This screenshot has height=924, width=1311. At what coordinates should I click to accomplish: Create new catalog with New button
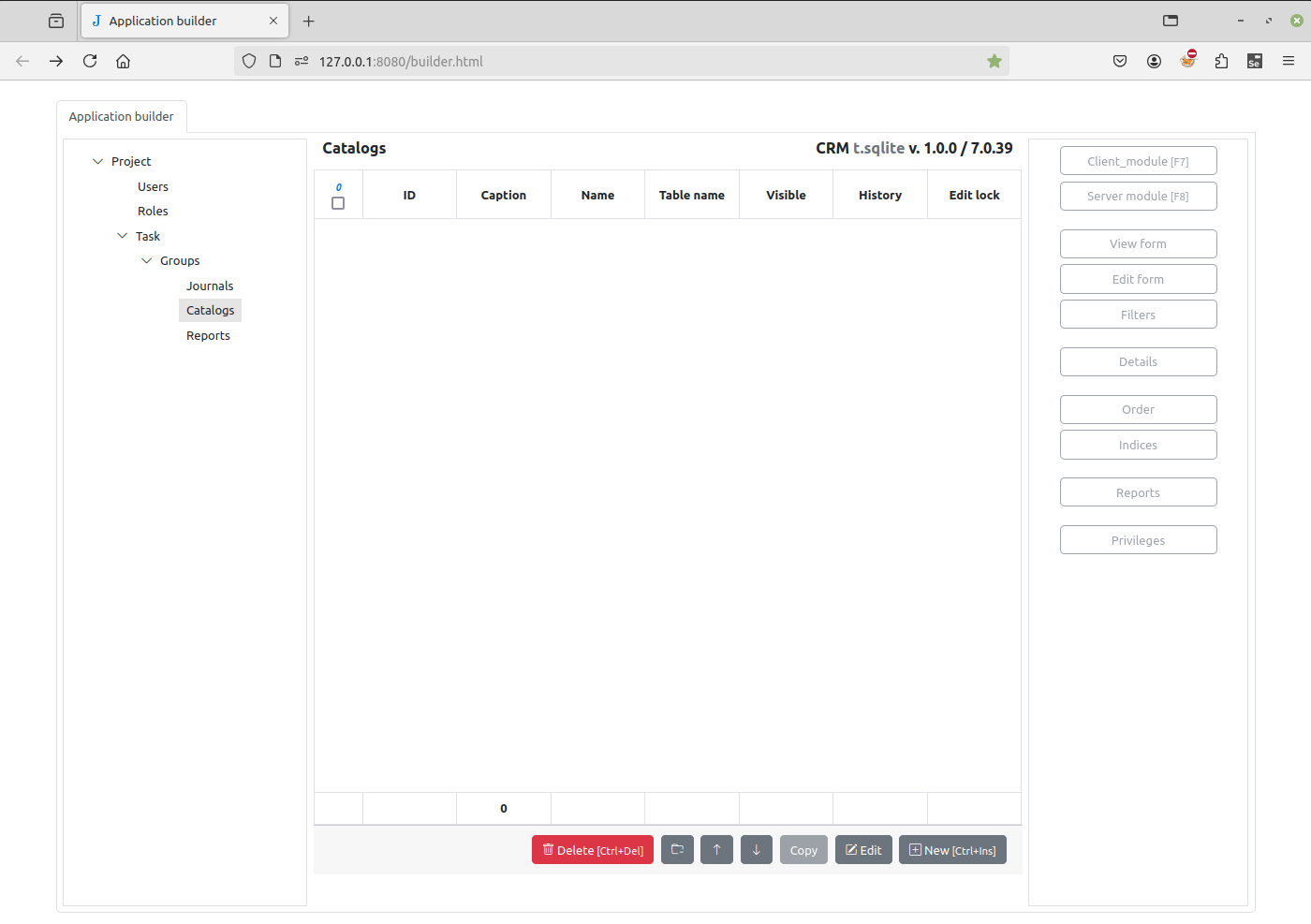point(952,850)
